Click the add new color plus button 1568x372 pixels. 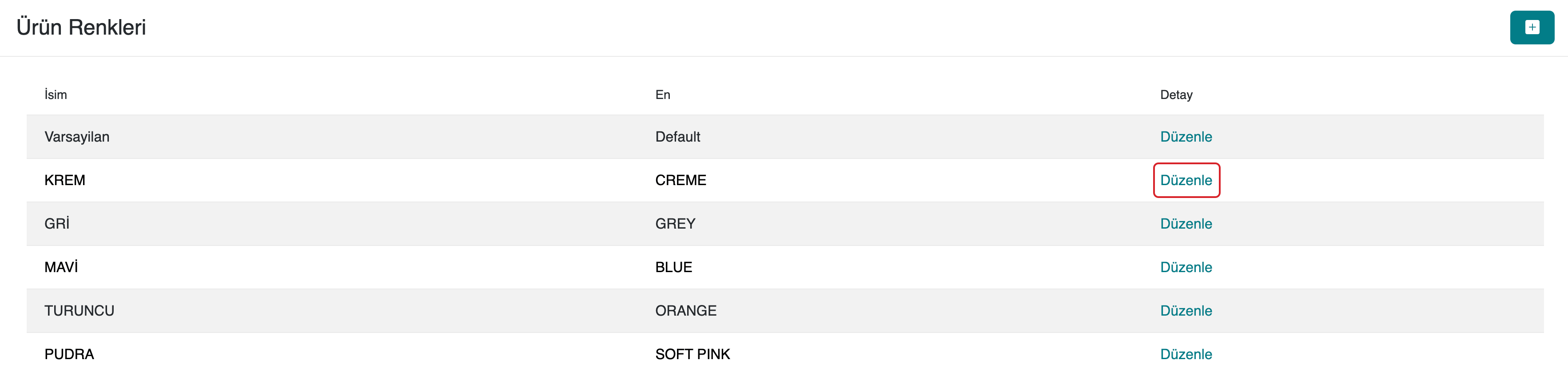(x=1532, y=28)
